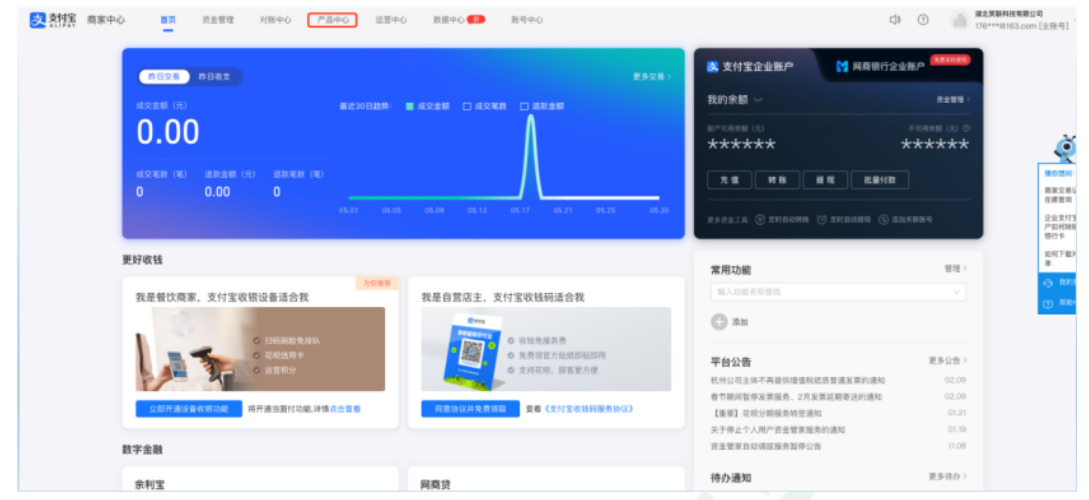1089x500 pixels.
Task: Click 立即开通设备收银功能 button
Action: pyautogui.click(x=189, y=409)
